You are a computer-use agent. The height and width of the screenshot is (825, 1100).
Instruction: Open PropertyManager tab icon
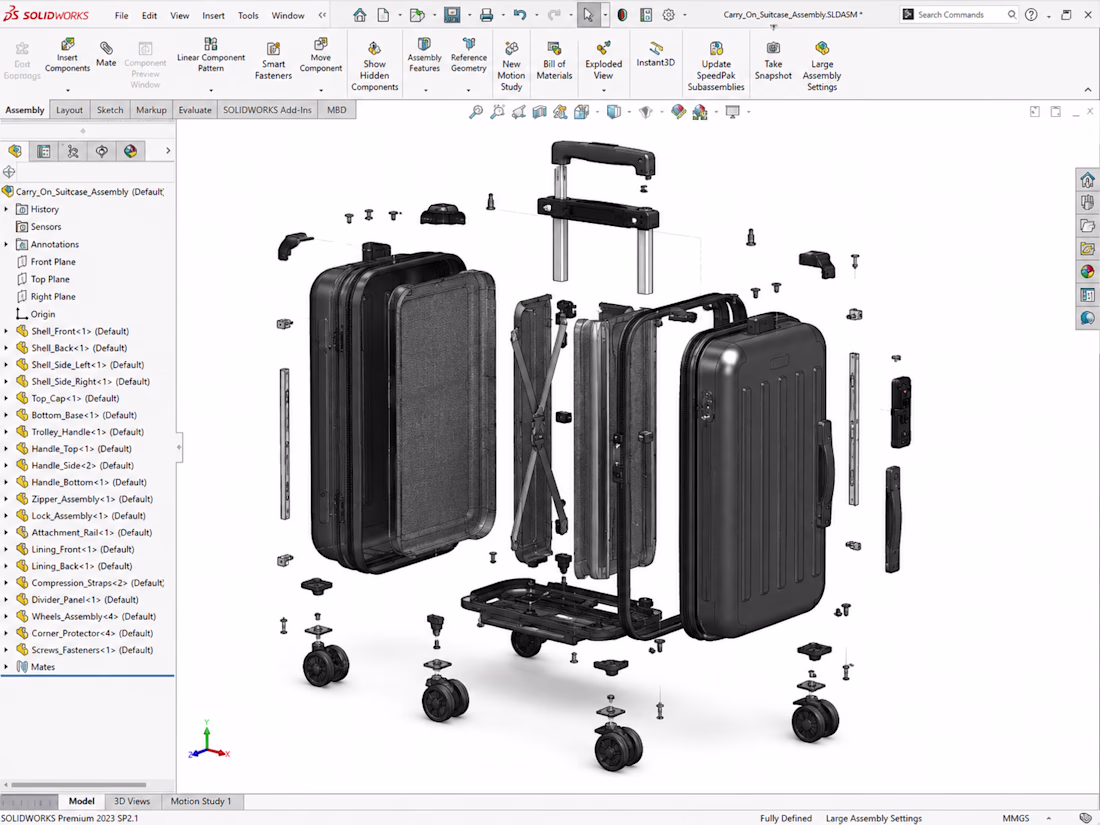click(x=43, y=151)
